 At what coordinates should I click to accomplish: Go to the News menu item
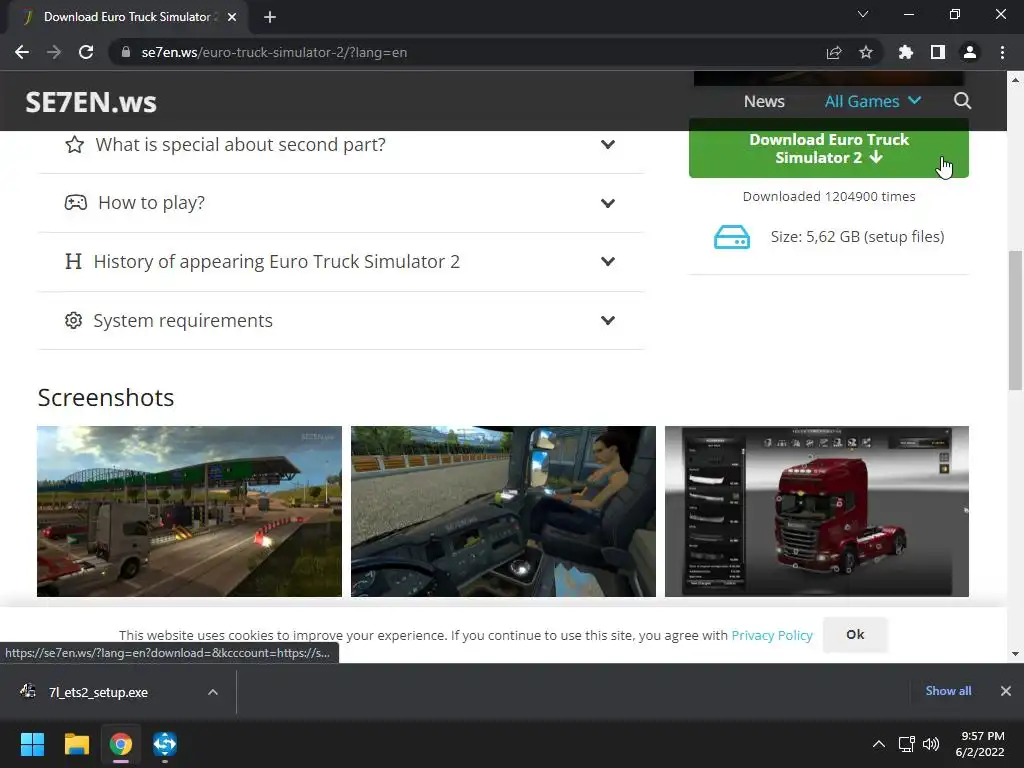point(764,101)
